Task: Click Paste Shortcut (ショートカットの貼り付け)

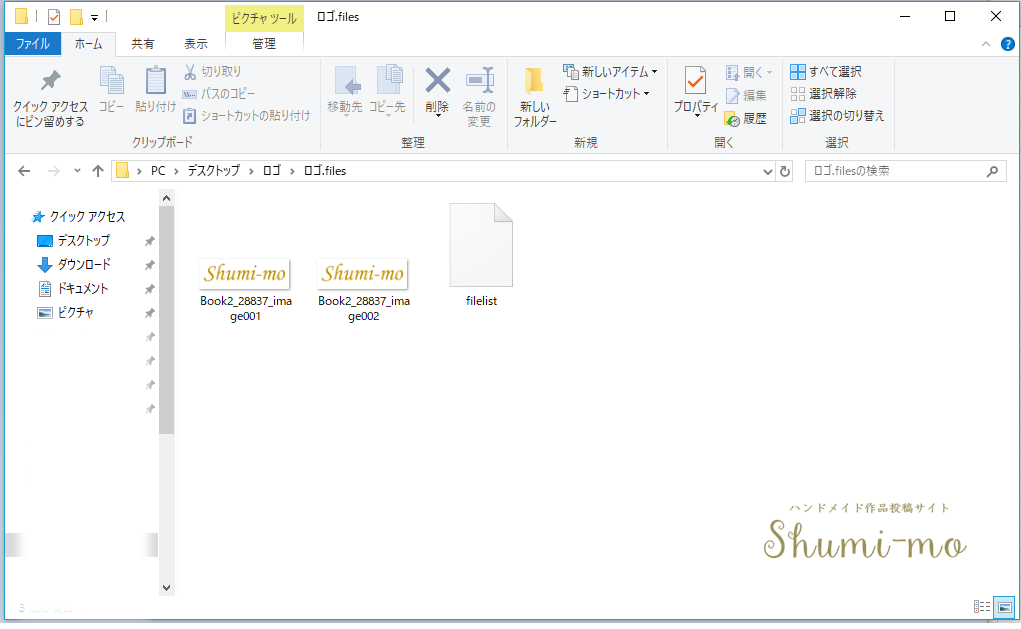Action: [x=246, y=116]
